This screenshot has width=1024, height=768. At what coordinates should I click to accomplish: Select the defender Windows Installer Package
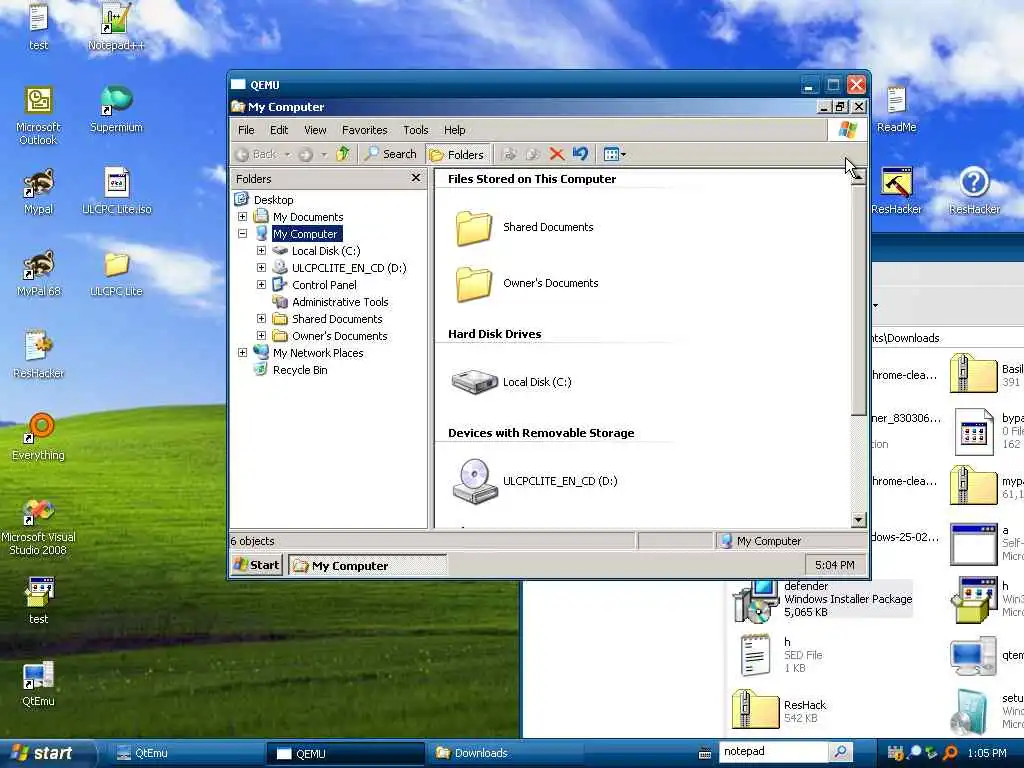click(x=824, y=600)
